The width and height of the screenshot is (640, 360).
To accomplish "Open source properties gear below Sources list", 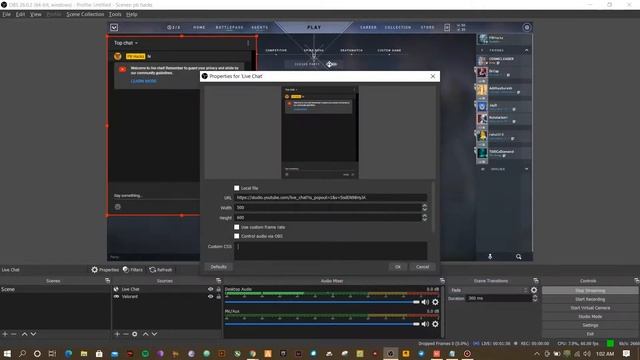I will 135,334.
